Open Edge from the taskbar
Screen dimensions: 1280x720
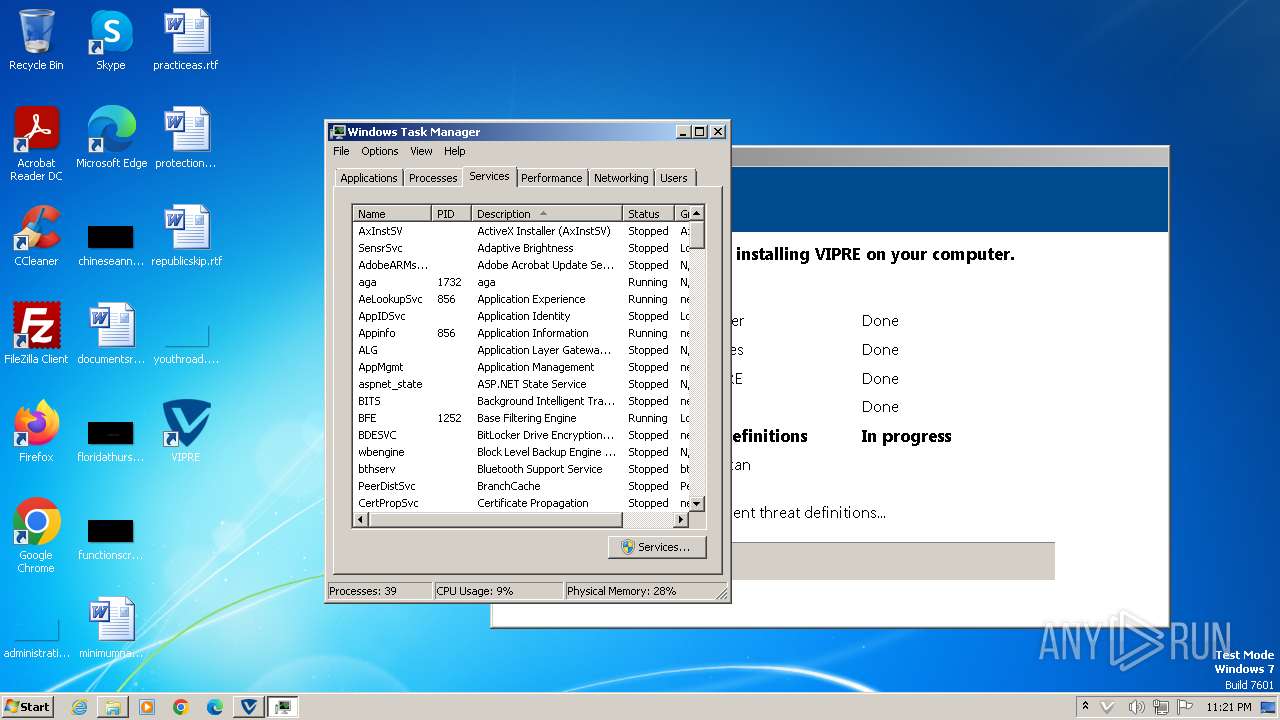pyautogui.click(x=215, y=707)
